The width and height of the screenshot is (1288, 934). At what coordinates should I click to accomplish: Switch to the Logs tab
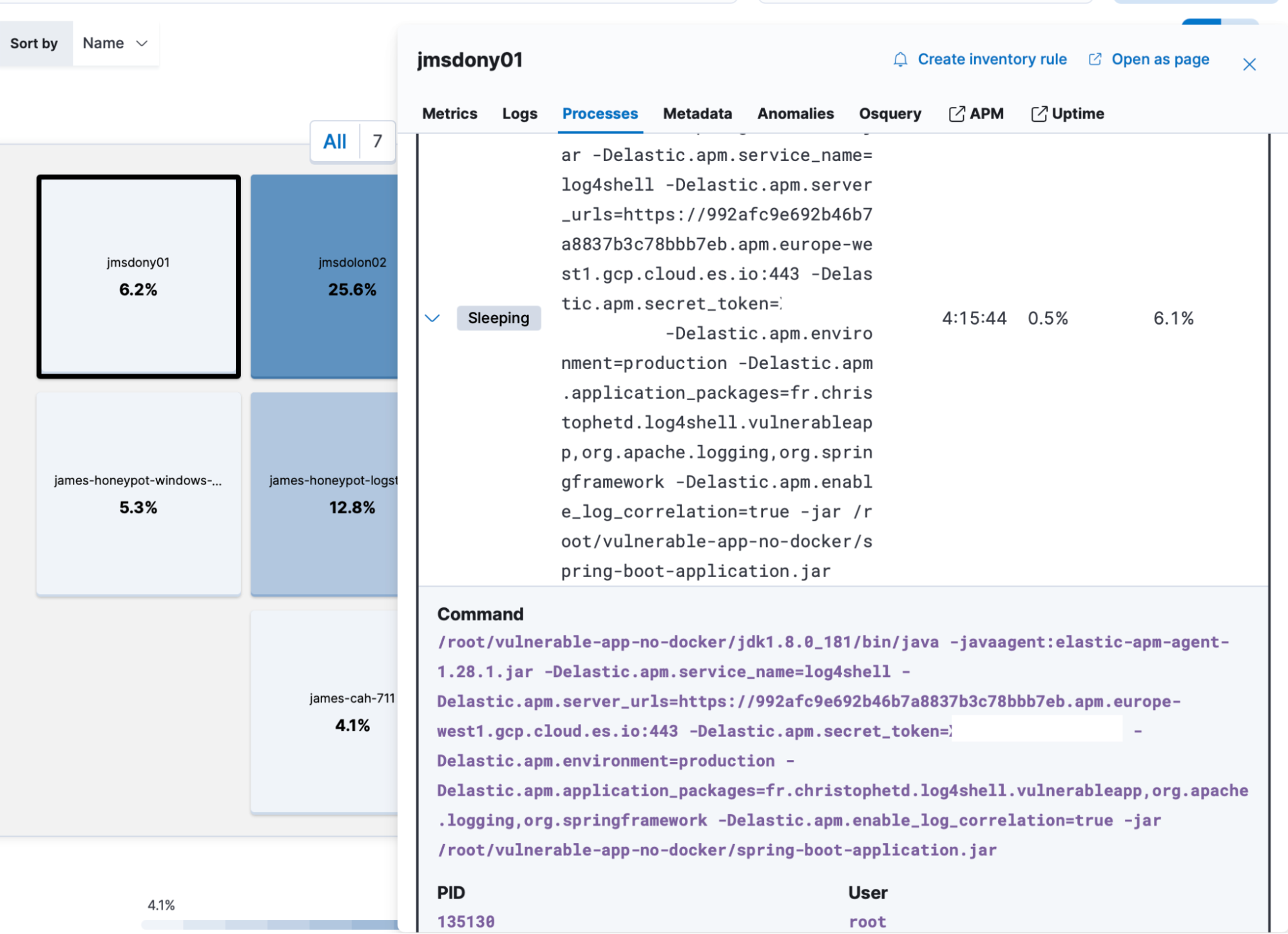pos(520,113)
